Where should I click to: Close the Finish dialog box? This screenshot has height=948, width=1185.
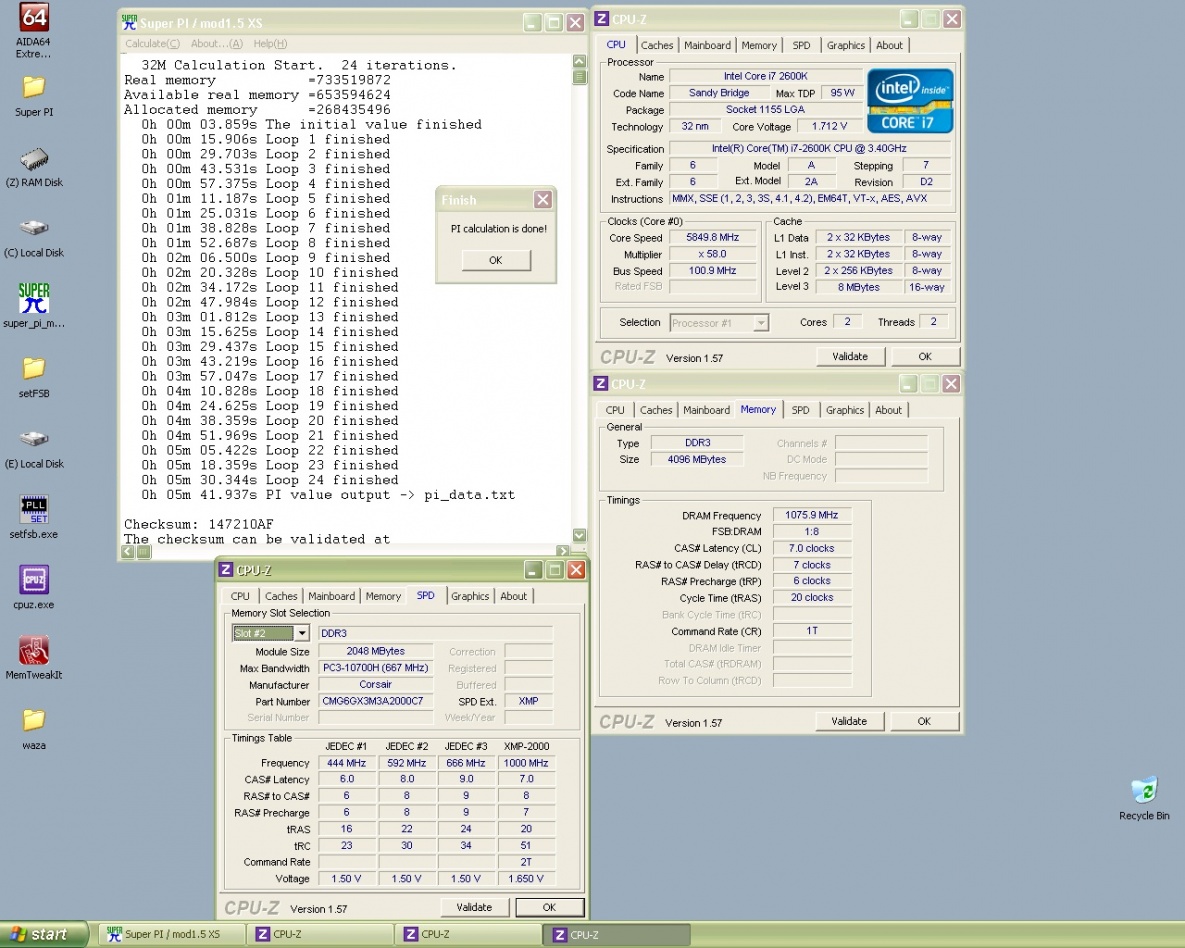[543, 200]
